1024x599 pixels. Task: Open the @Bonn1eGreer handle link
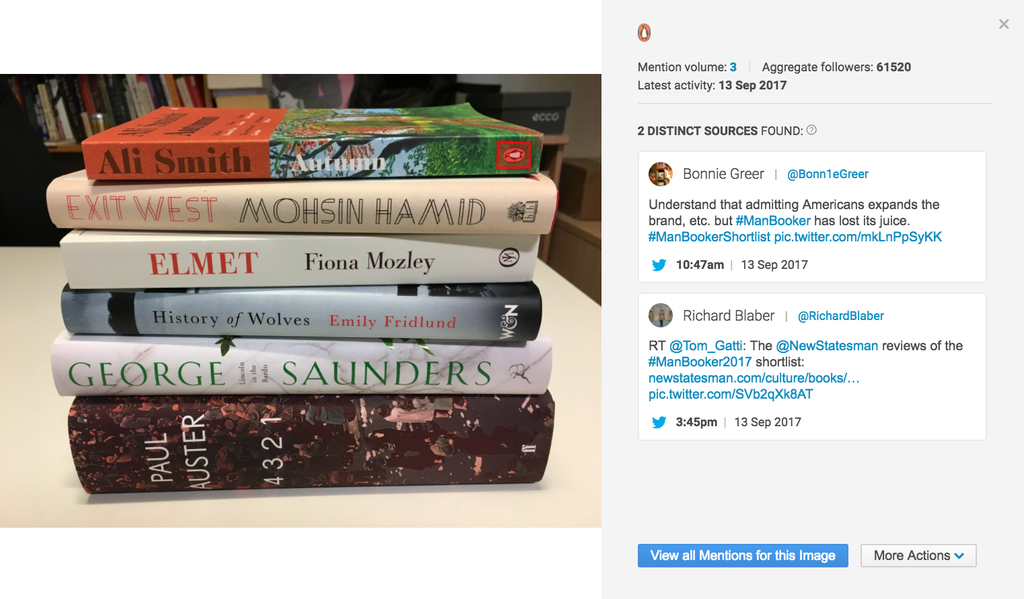(x=827, y=174)
